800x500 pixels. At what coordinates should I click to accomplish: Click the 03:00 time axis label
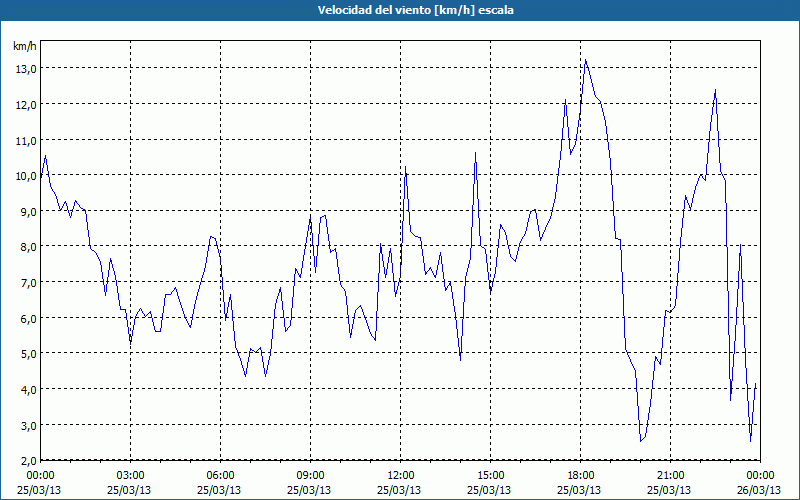click(x=131, y=475)
